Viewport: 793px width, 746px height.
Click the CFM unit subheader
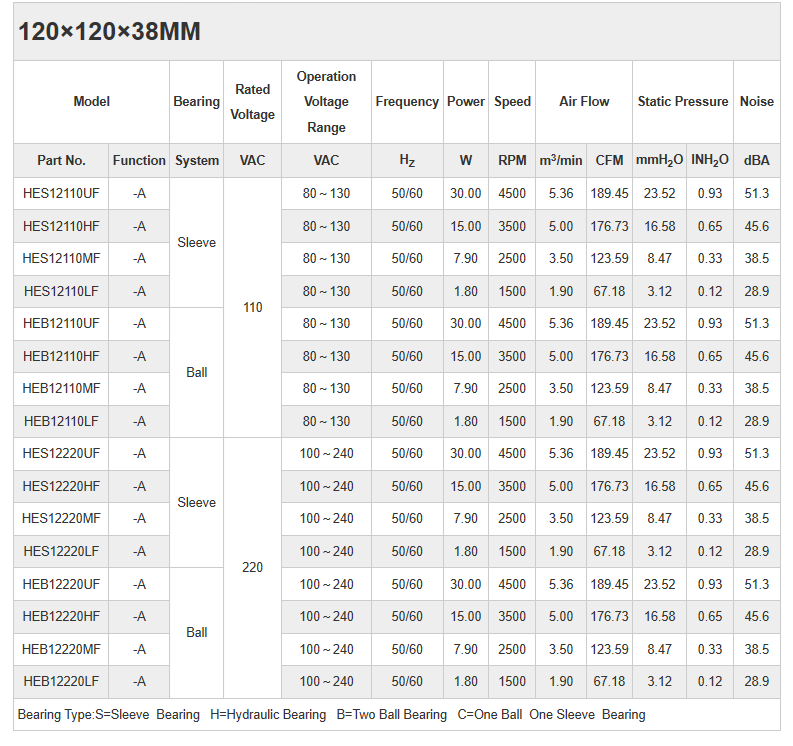tap(609, 160)
